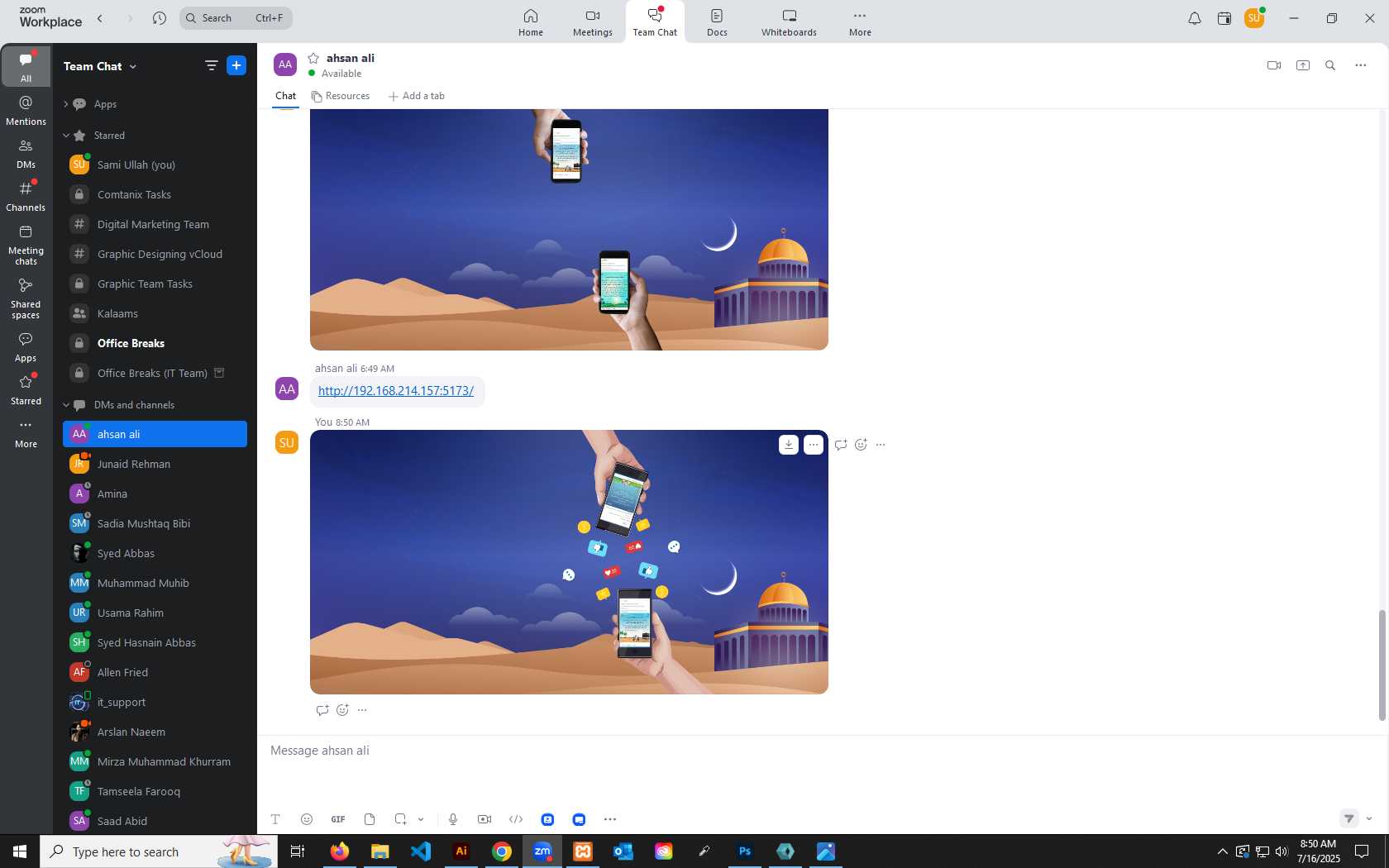The width and height of the screenshot is (1389, 868).
Task: Search within this chat
Action: coord(1330,65)
